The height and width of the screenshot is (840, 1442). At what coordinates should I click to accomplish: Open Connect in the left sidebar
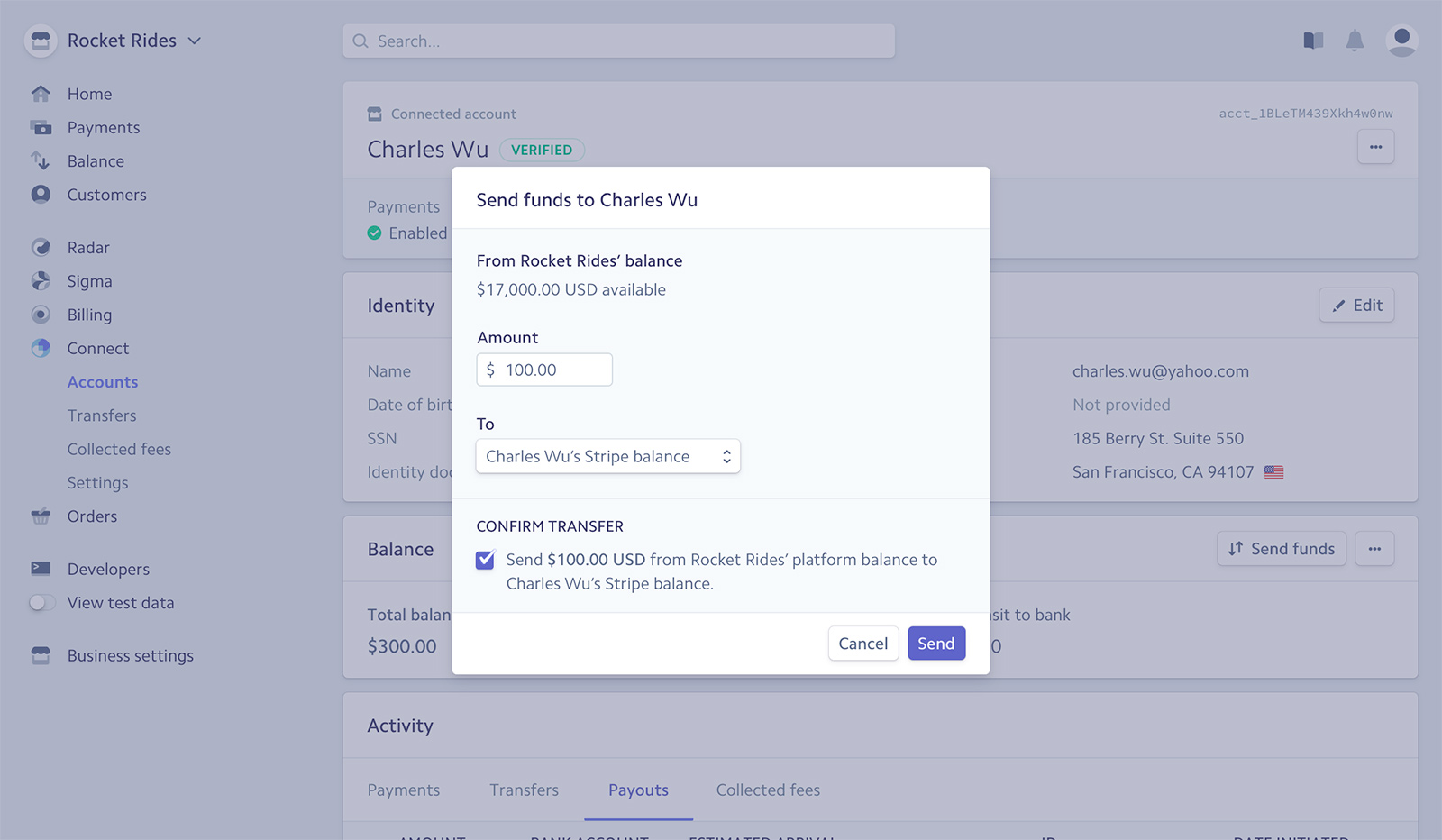coord(97,348)
